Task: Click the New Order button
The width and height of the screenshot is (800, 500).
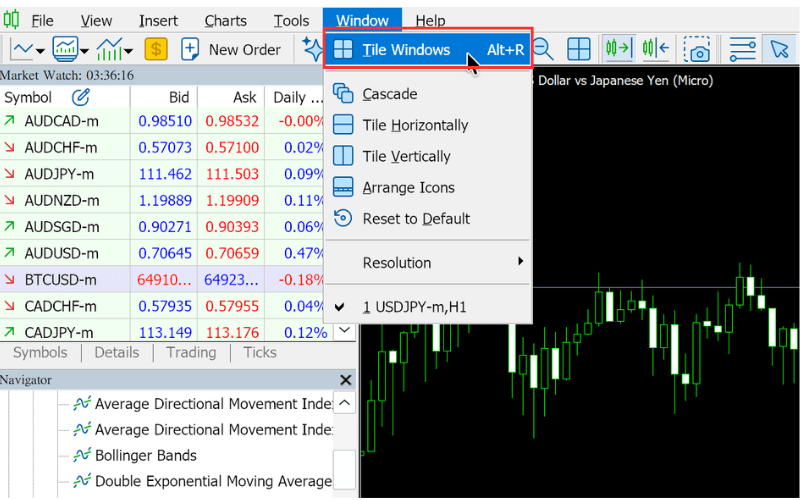Action: tap(231, 49)
